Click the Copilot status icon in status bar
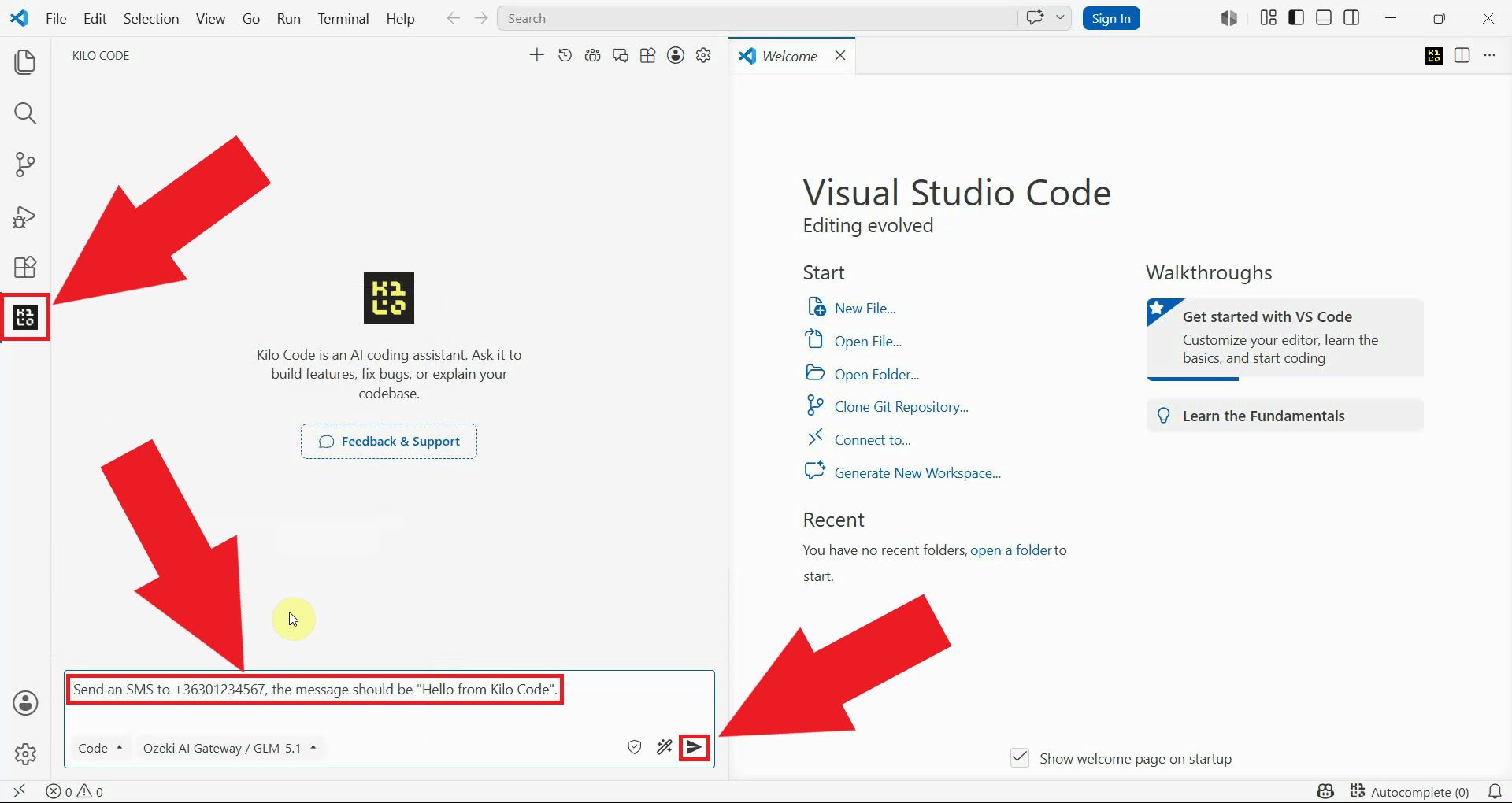 tap(1325, 792)
